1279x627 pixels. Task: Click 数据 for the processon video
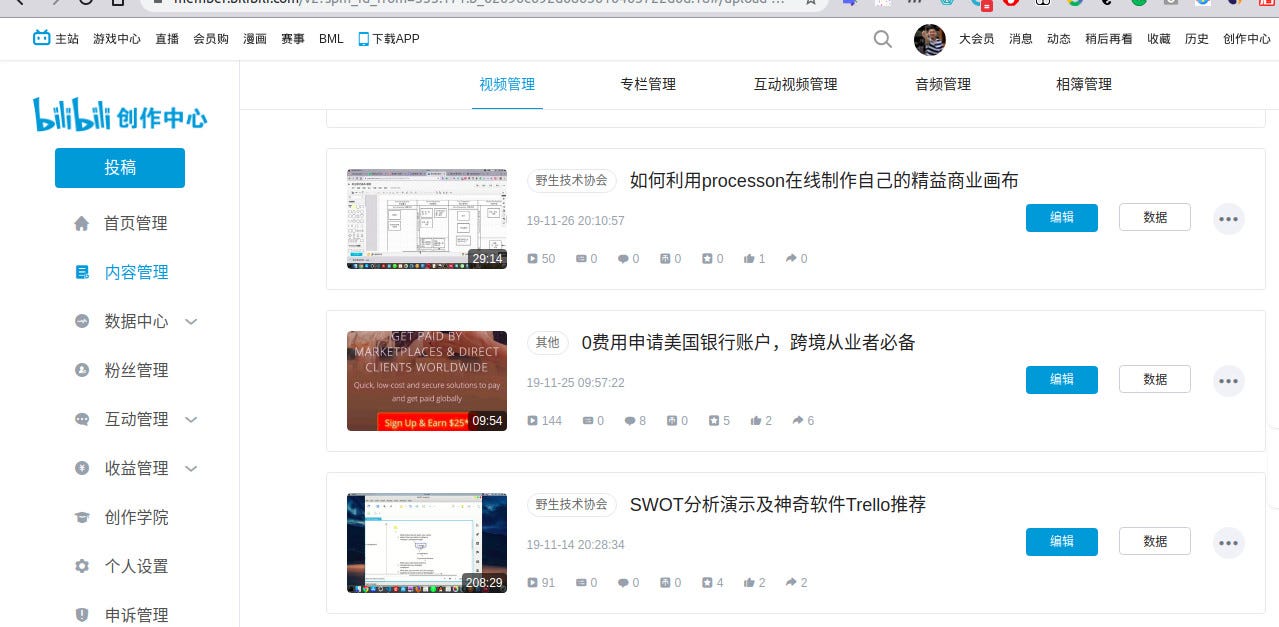[x=1155, y=217]
